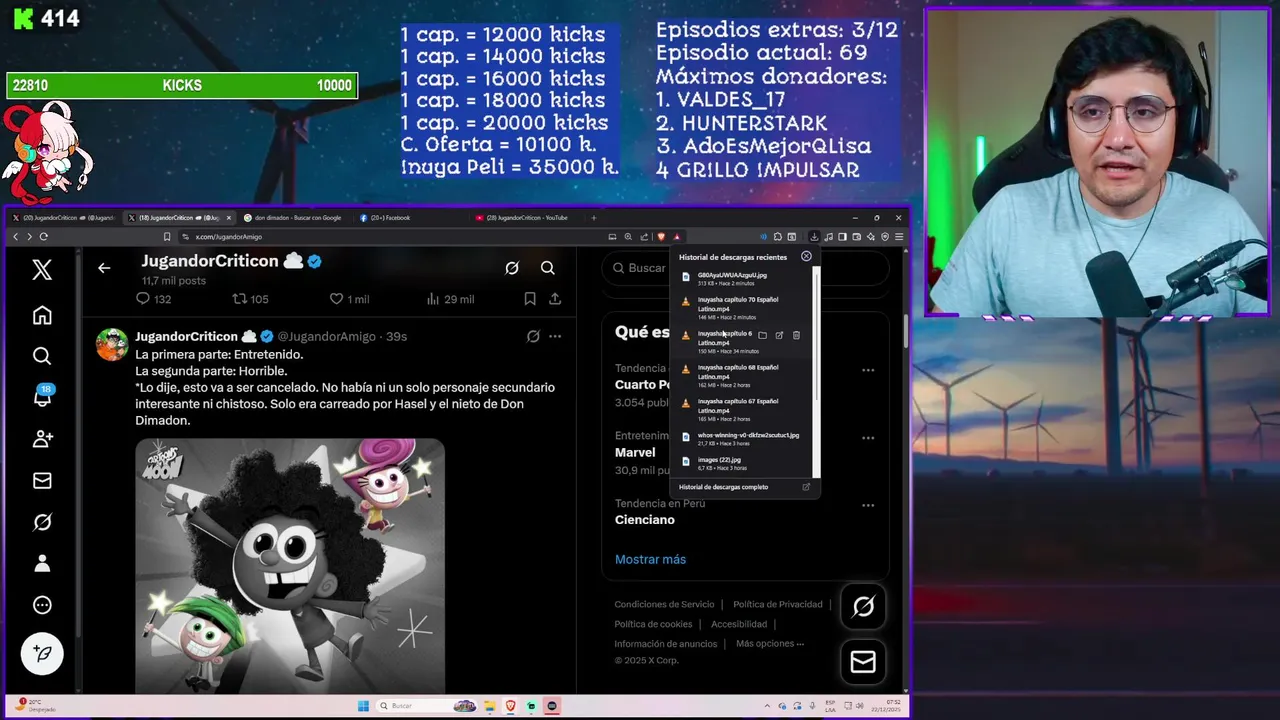Open floating Grok button bottom right

point(863,606)
